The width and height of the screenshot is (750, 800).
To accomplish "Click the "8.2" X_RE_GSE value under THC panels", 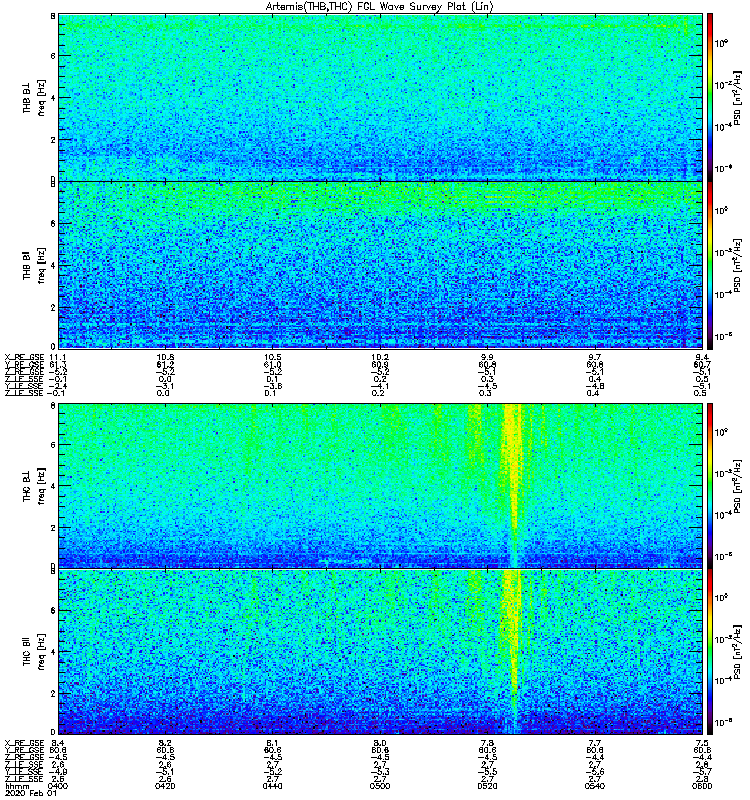I will coord(165,743).
